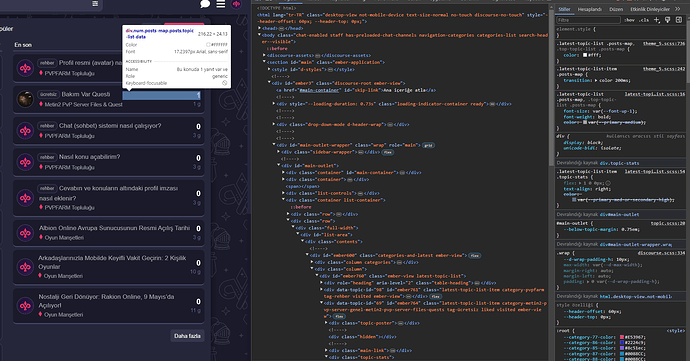
Task: Click the 'flex' badge after sidebar-wrapper div
Action: tap(388, 152)
